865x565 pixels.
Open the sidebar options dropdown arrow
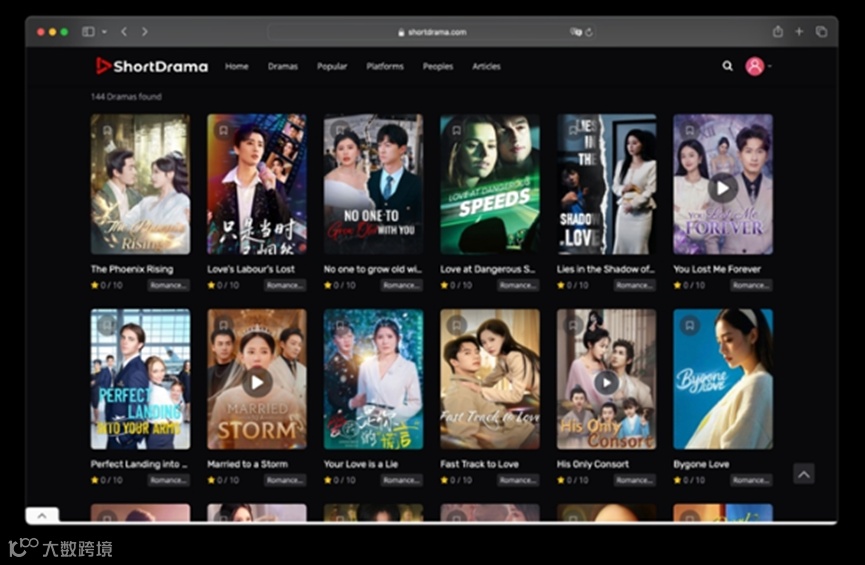click(x=104, y=31)
